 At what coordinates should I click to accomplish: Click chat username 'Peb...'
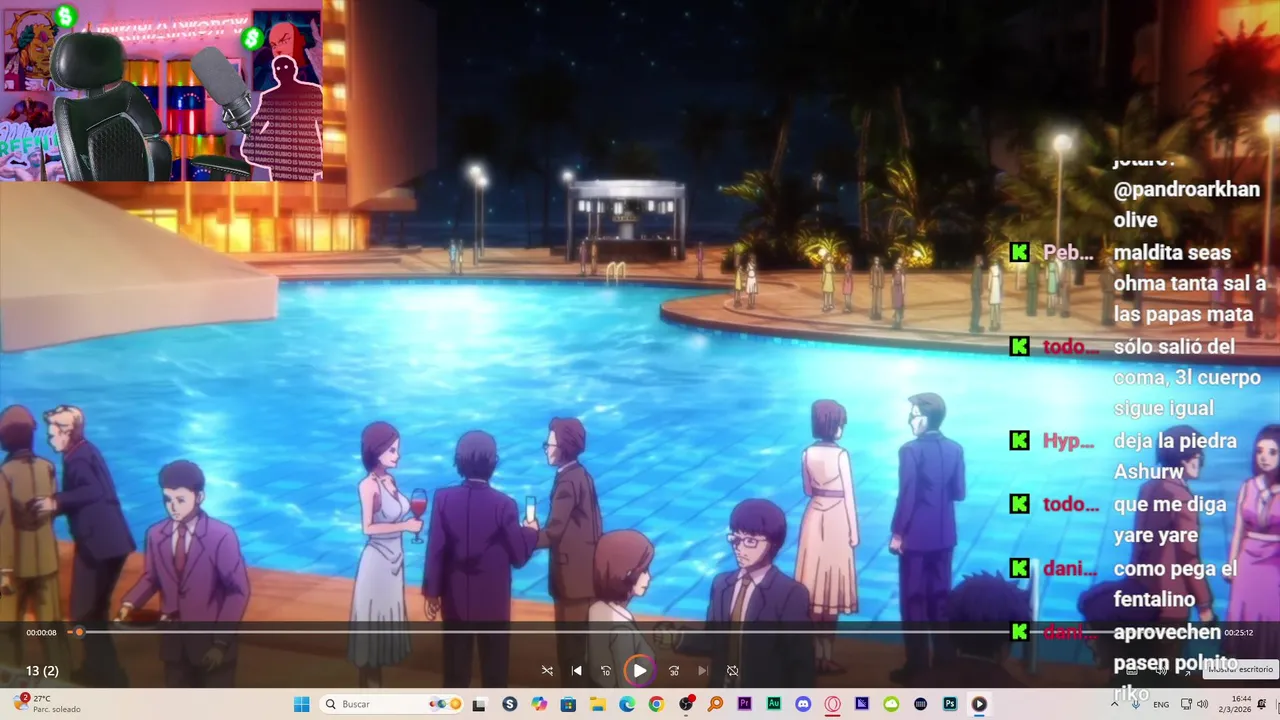tap(1068, 253)
